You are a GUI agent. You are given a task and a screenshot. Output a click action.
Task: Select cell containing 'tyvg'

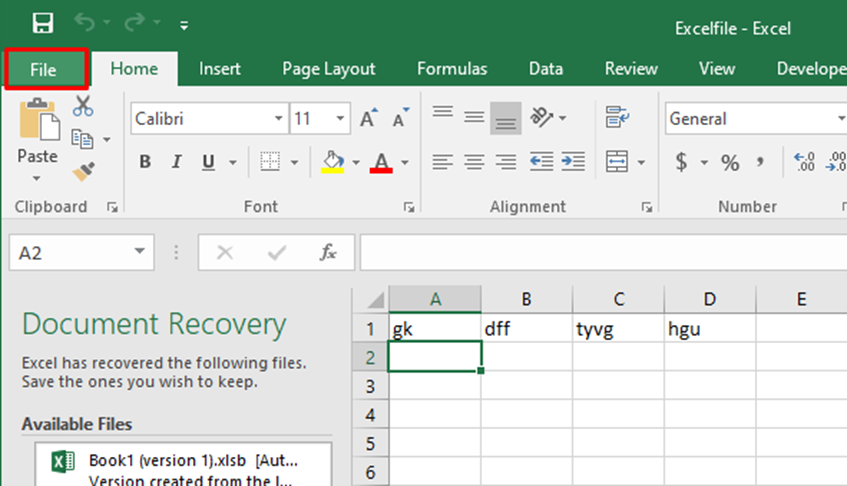(x=619, y=328)
